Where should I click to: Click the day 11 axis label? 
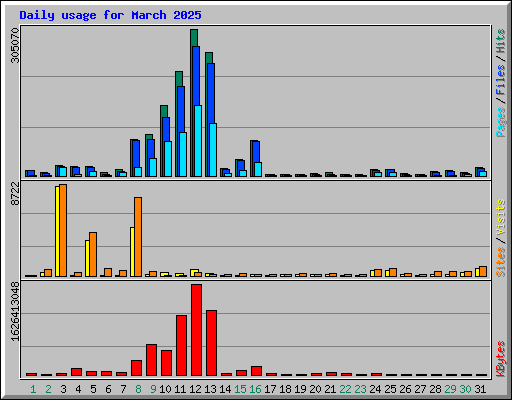coord(180,389)
